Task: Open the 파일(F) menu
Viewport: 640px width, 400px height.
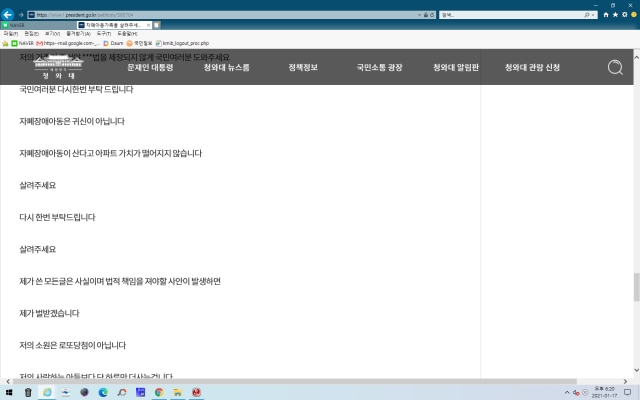Action: pos(11,33)
